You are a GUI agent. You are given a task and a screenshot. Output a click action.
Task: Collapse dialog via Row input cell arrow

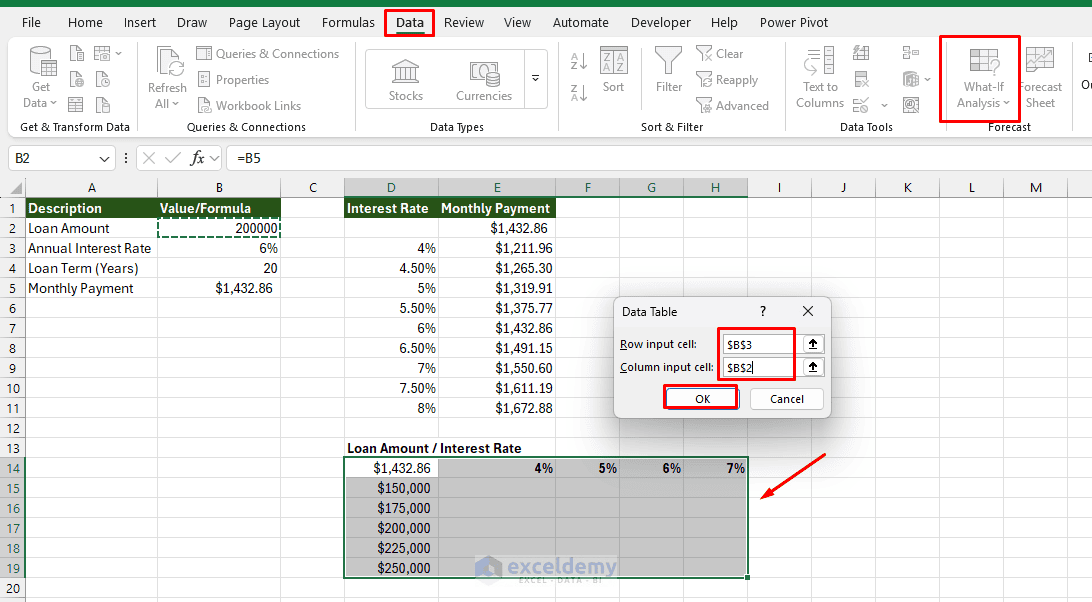click(x=813, y=344)
